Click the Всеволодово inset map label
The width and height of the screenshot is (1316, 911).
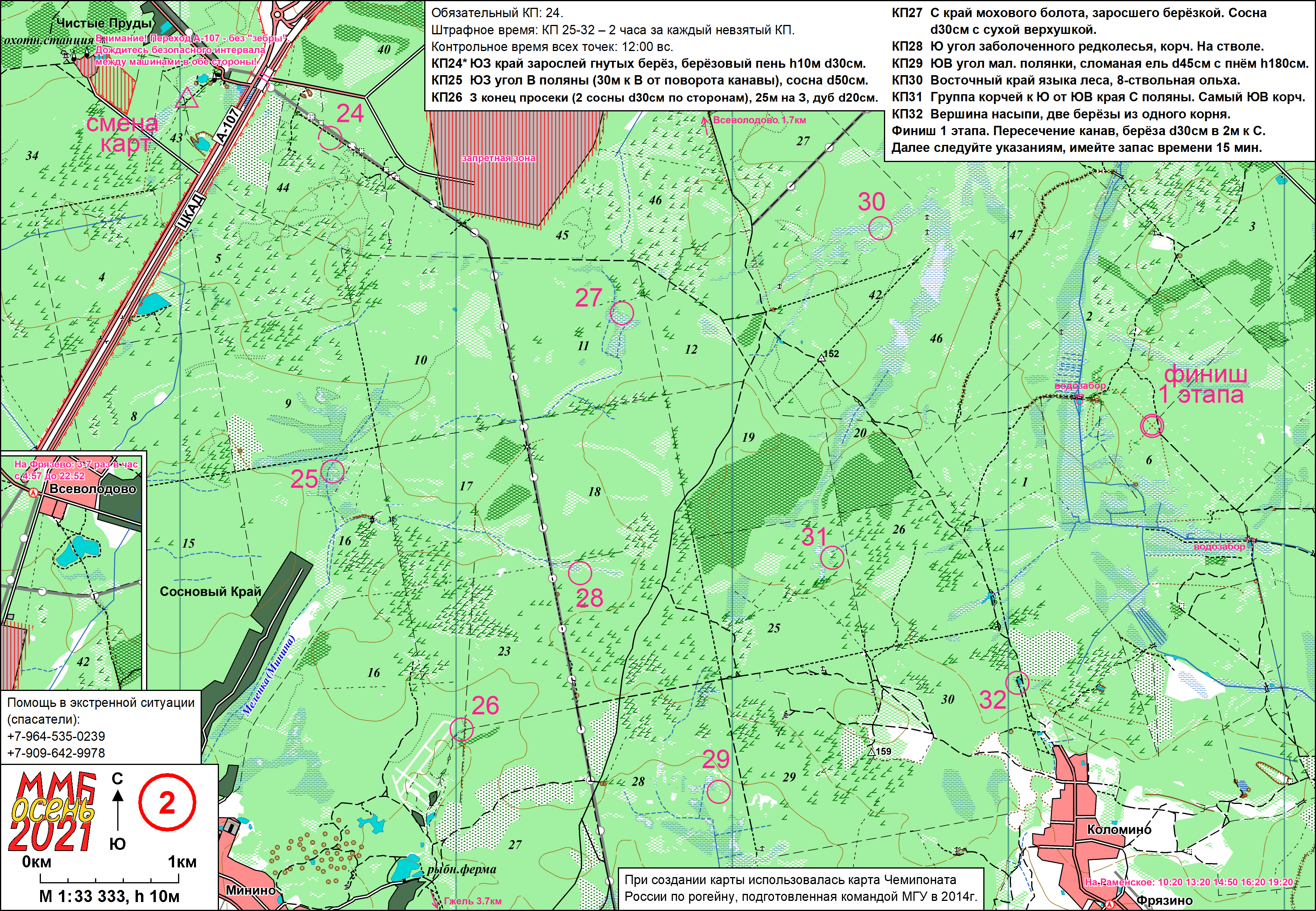(93, 489)
